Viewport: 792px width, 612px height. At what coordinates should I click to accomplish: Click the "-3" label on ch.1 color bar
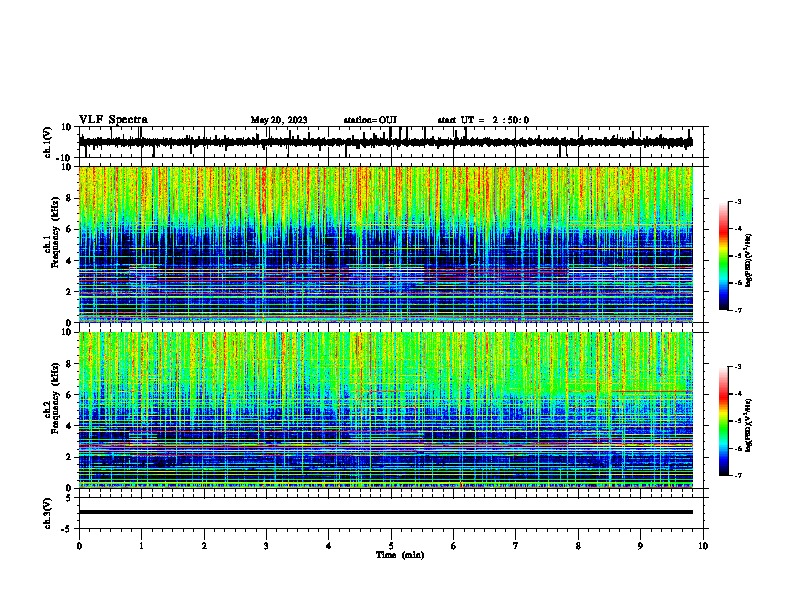(738, 201)
